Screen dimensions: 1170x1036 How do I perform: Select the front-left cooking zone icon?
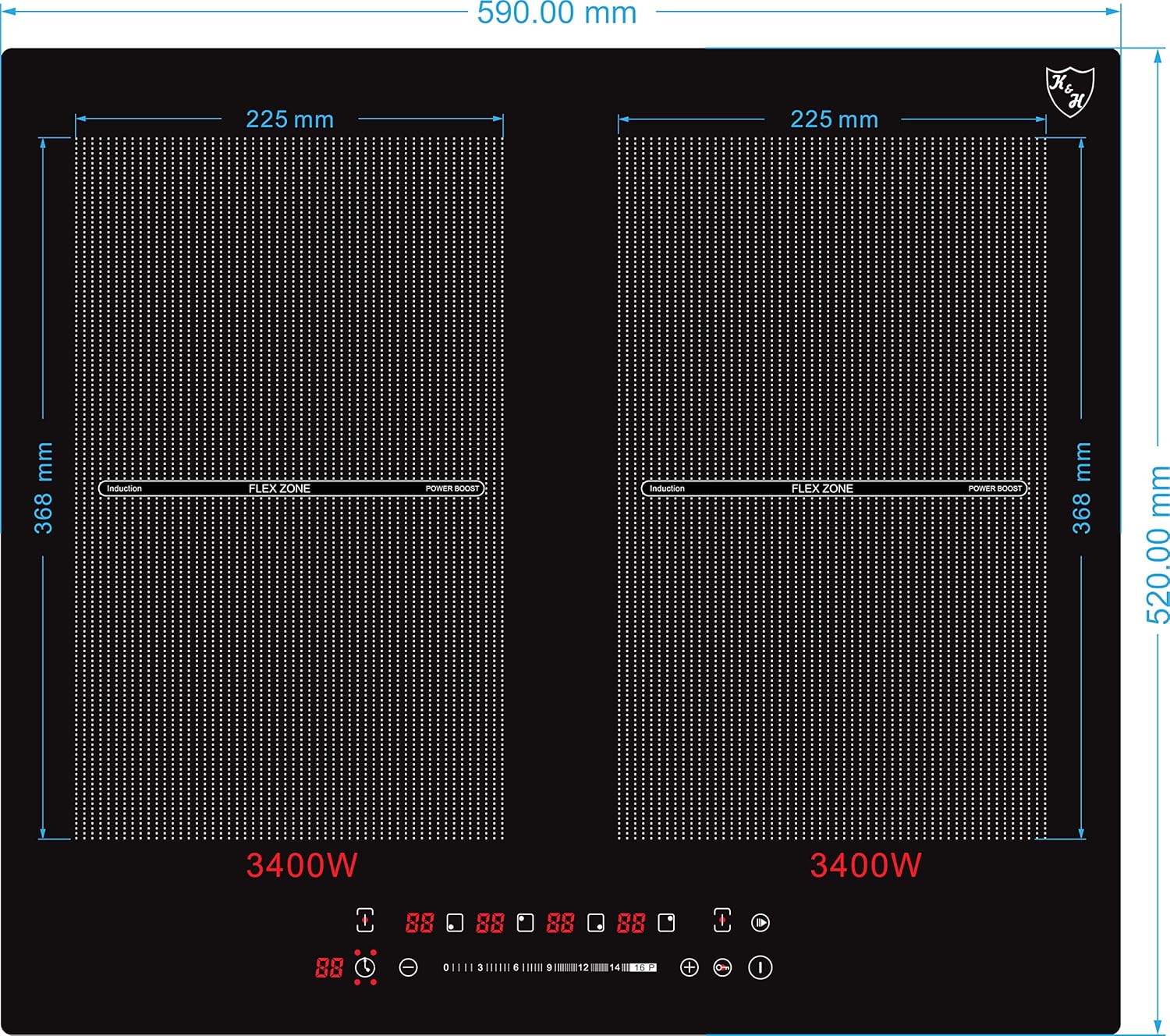click(455, 924)
